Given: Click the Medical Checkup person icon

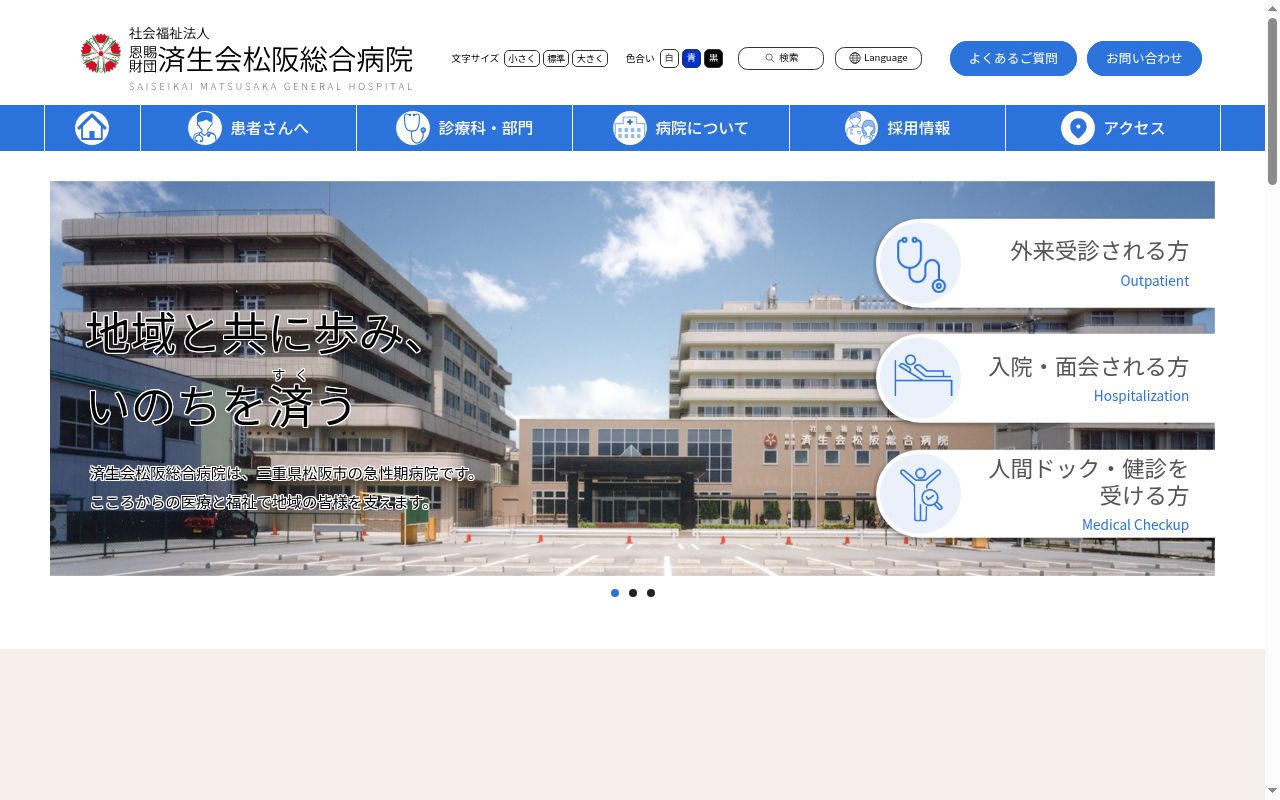Looking at the screenshot, I should point(919,494).
